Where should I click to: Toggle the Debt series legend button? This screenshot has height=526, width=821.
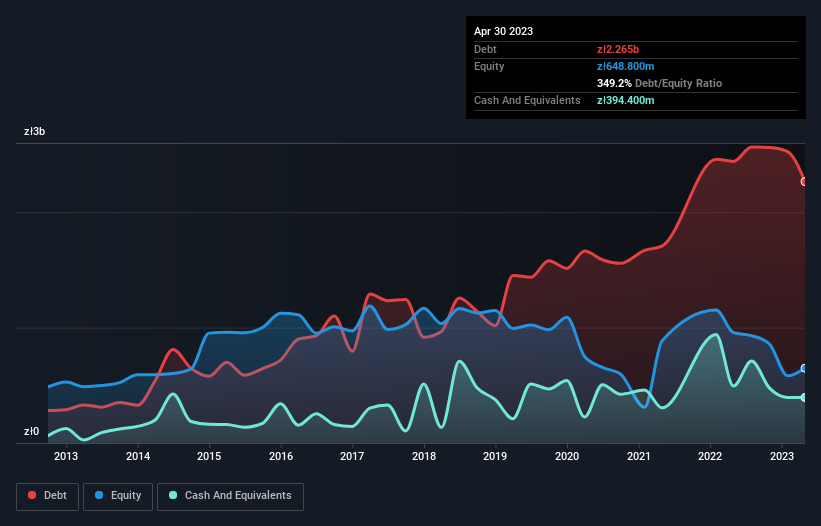[x=48, y=496]
